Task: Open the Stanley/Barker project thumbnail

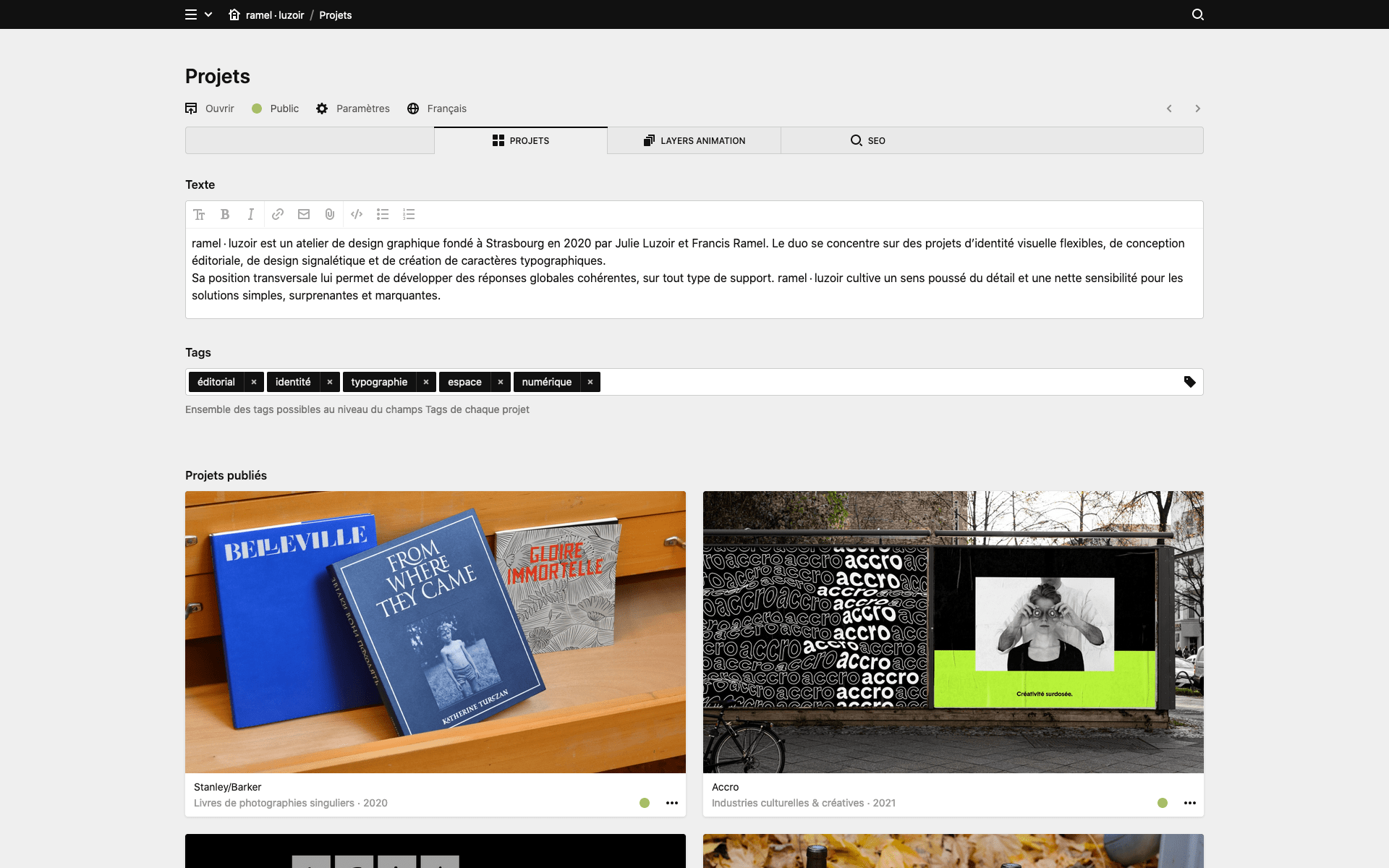Action: [436, 632]
